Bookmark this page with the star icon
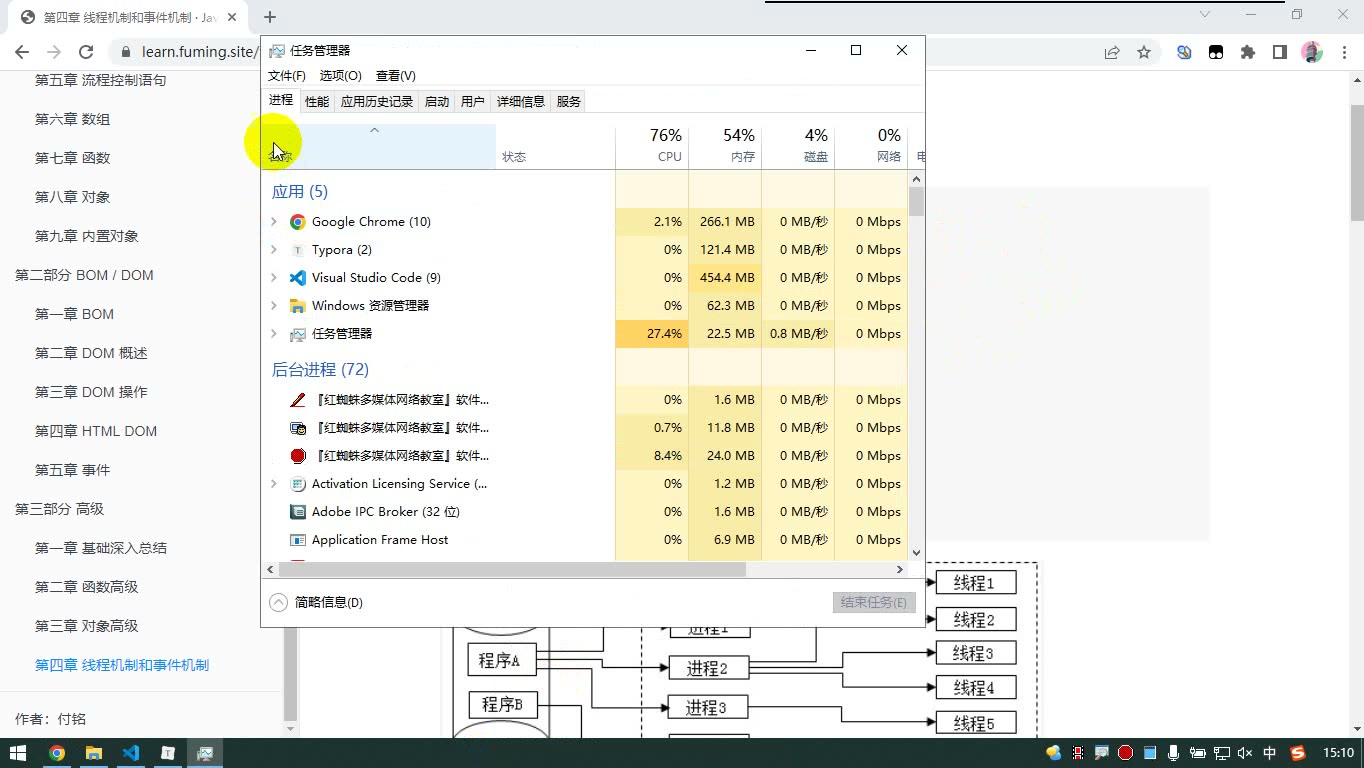This screenshot has width=1364, height=768. pyautogui.click(x=1144, y=53)
